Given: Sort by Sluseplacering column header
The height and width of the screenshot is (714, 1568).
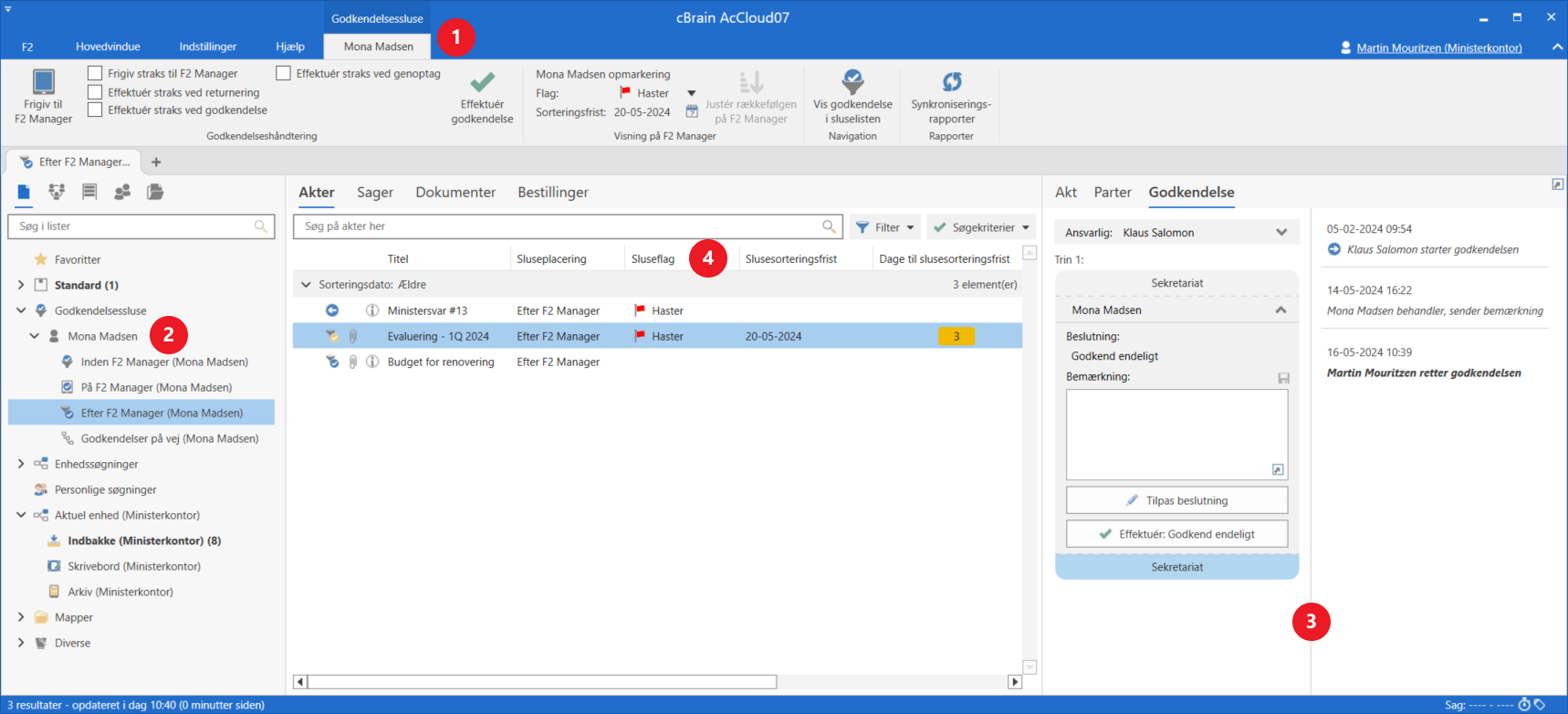Looking at the screenshot, I should [551, 259].
